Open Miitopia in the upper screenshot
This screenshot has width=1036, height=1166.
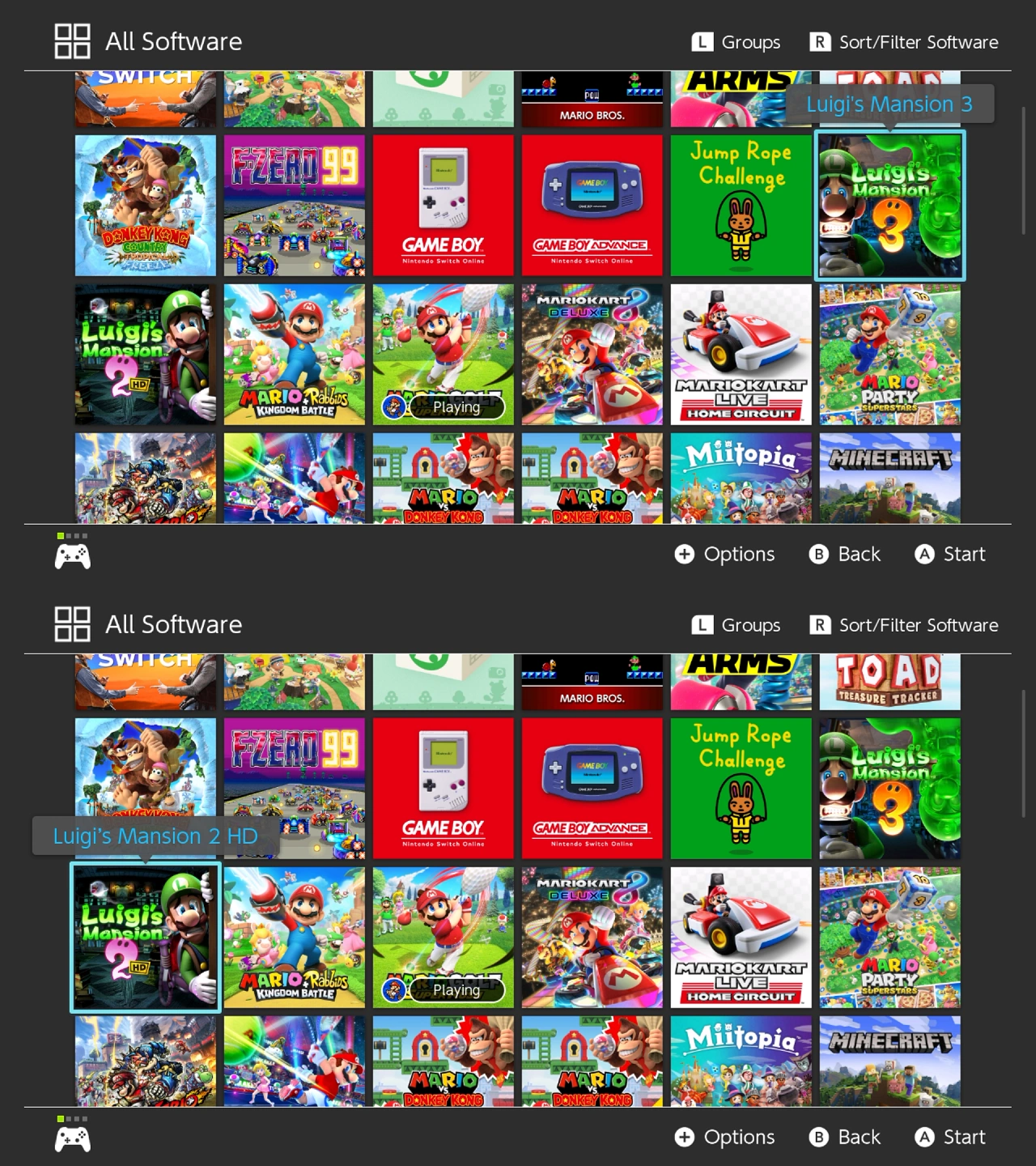(x=741, y=478)
